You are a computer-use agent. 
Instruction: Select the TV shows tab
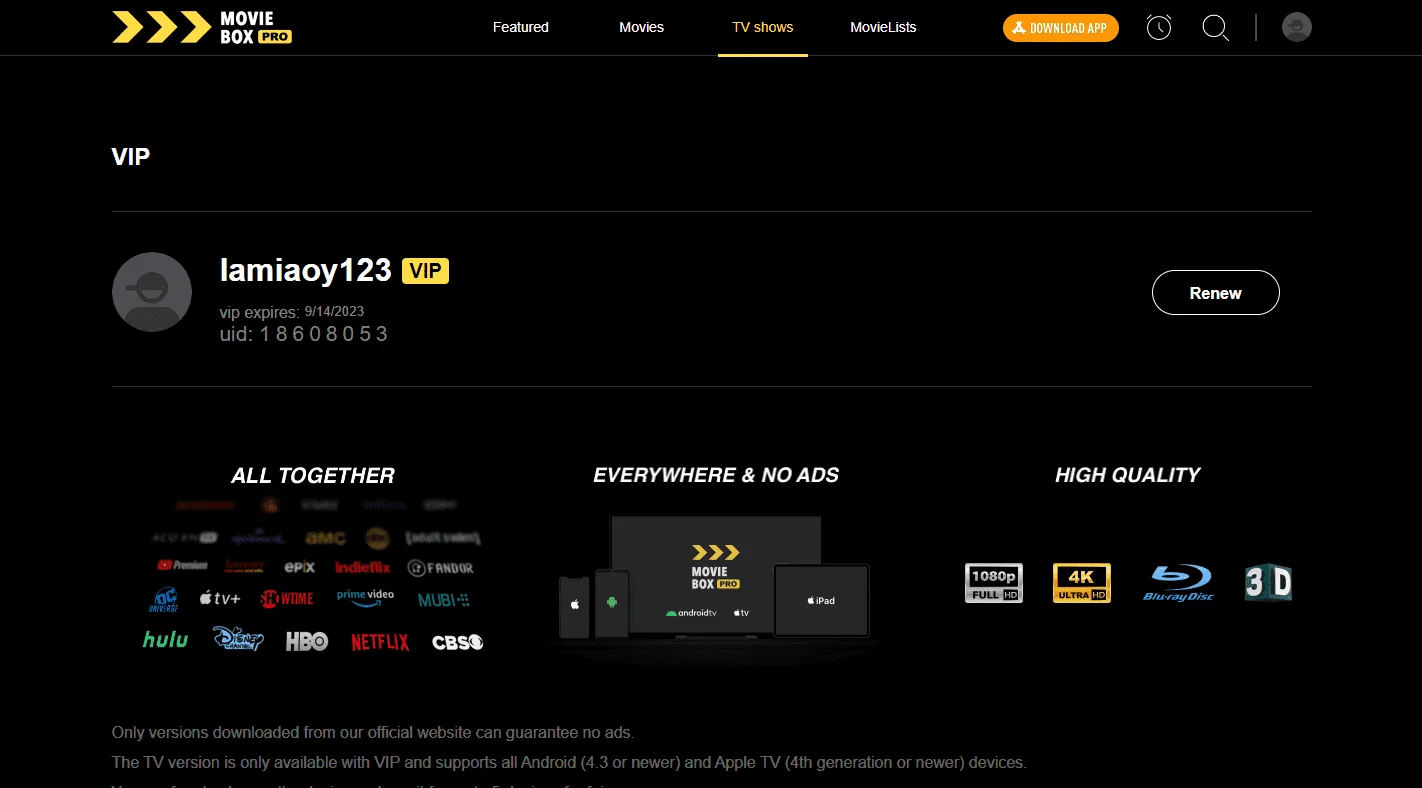[x=763, y=27]
